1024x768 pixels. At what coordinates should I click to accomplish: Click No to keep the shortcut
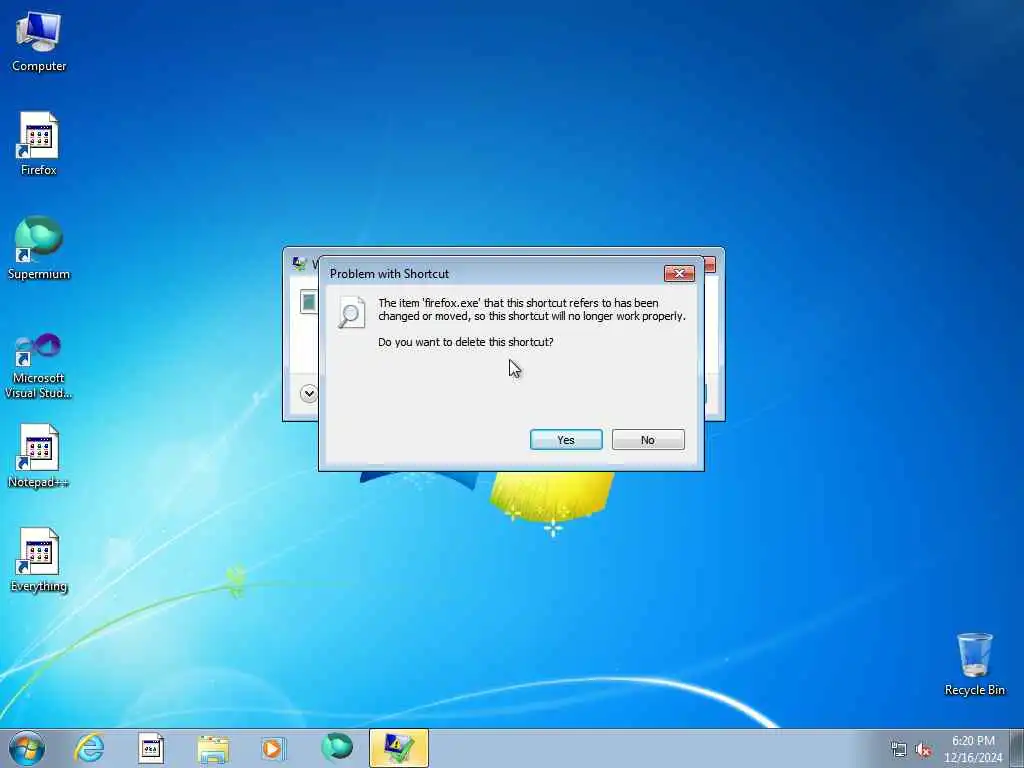[x=648, y=440]
